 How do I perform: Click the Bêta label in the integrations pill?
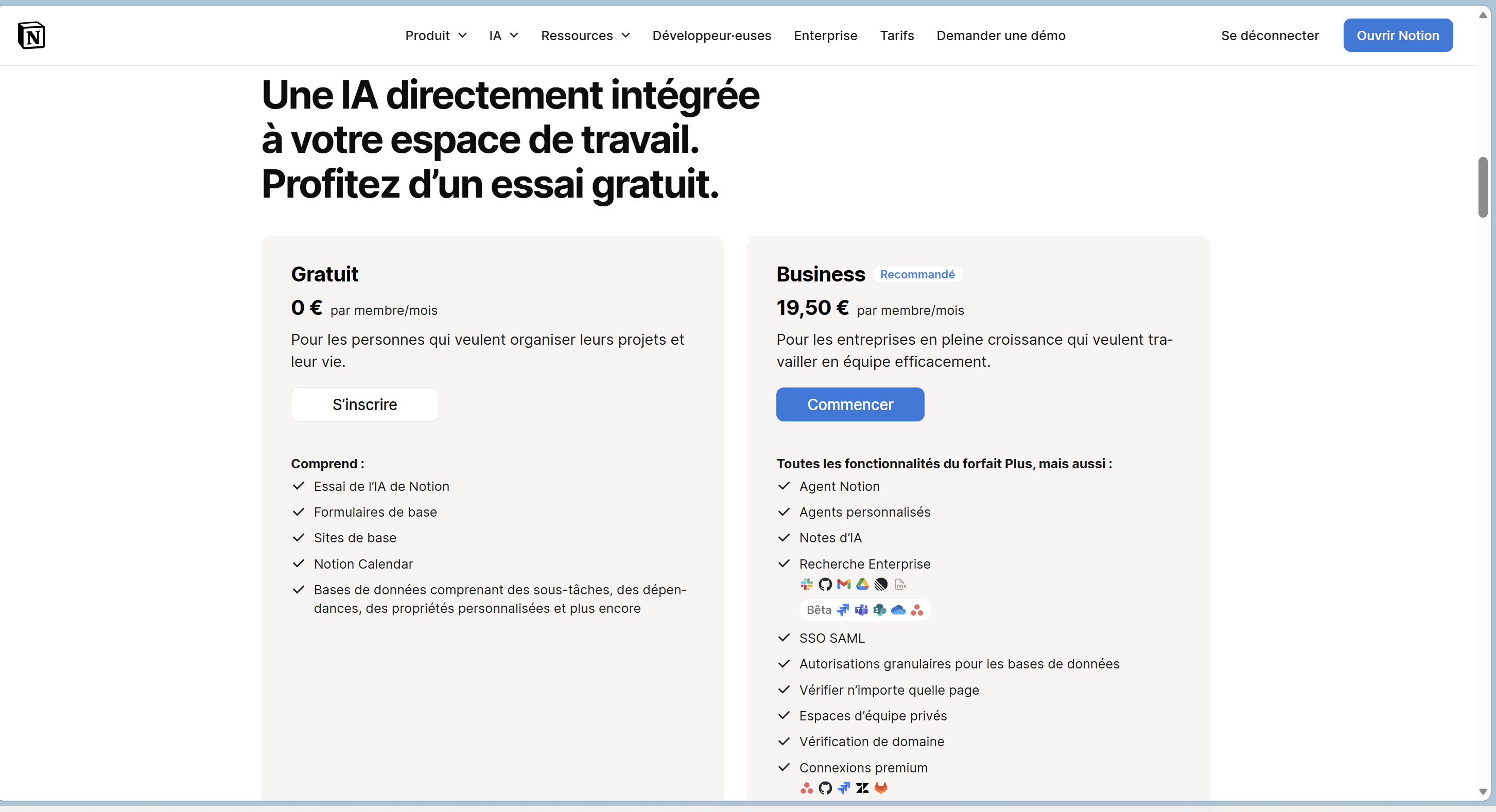point(819,610)
